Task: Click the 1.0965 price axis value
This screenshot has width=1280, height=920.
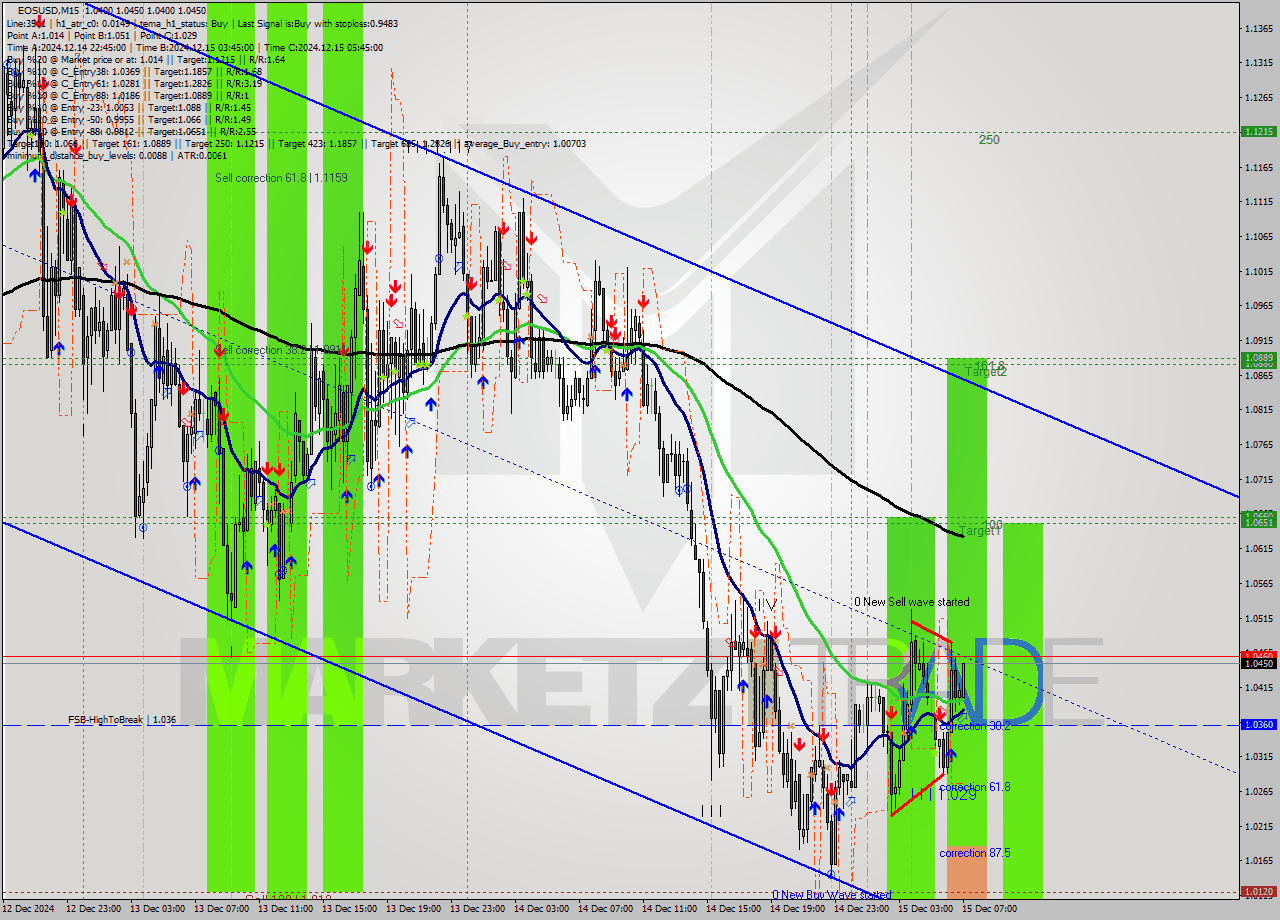Action: coord(1258,306)
